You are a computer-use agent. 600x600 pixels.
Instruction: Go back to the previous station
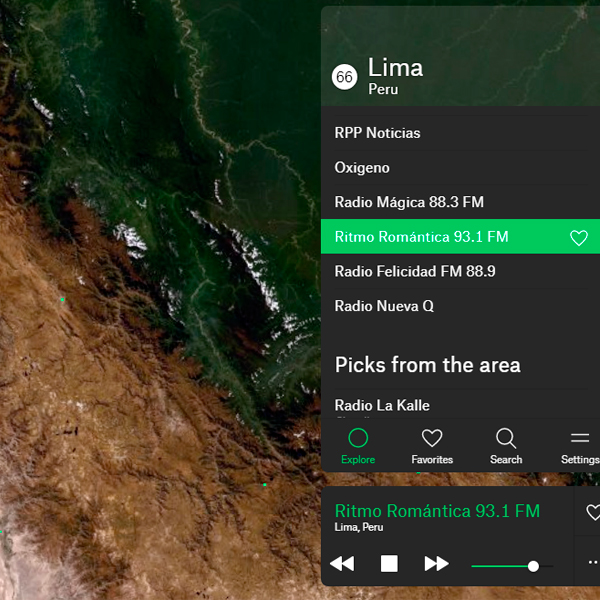click(342, 564)
